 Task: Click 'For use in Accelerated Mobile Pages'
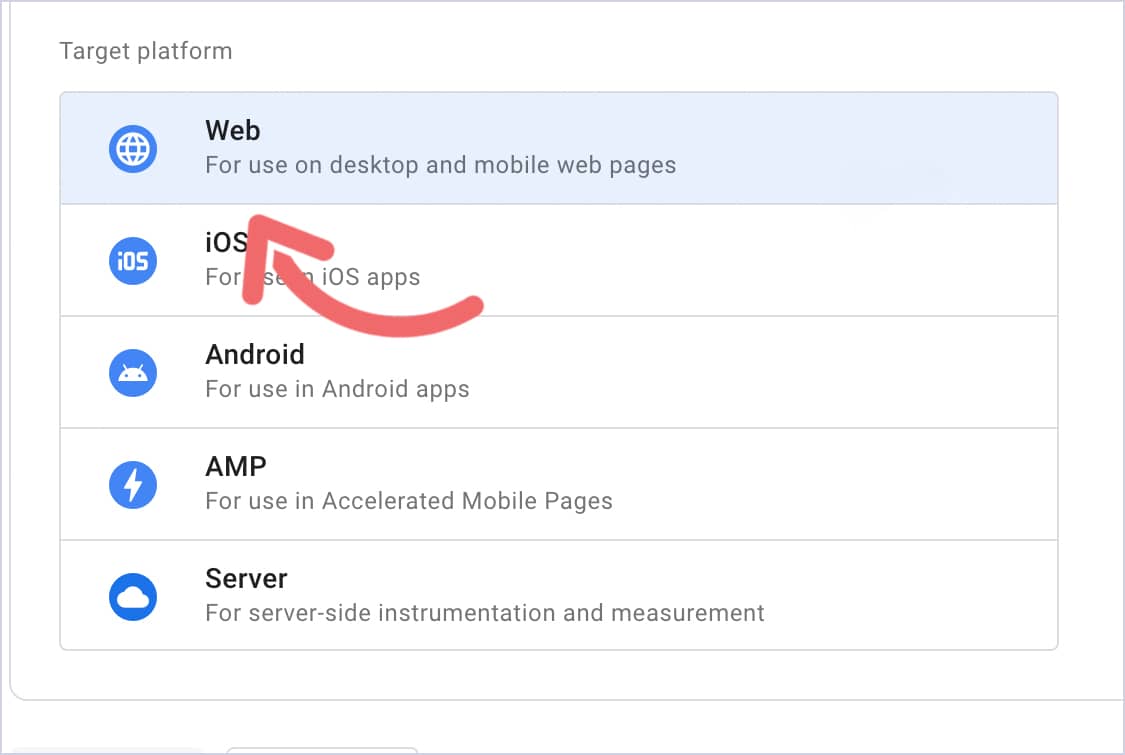tap(409, 501)
